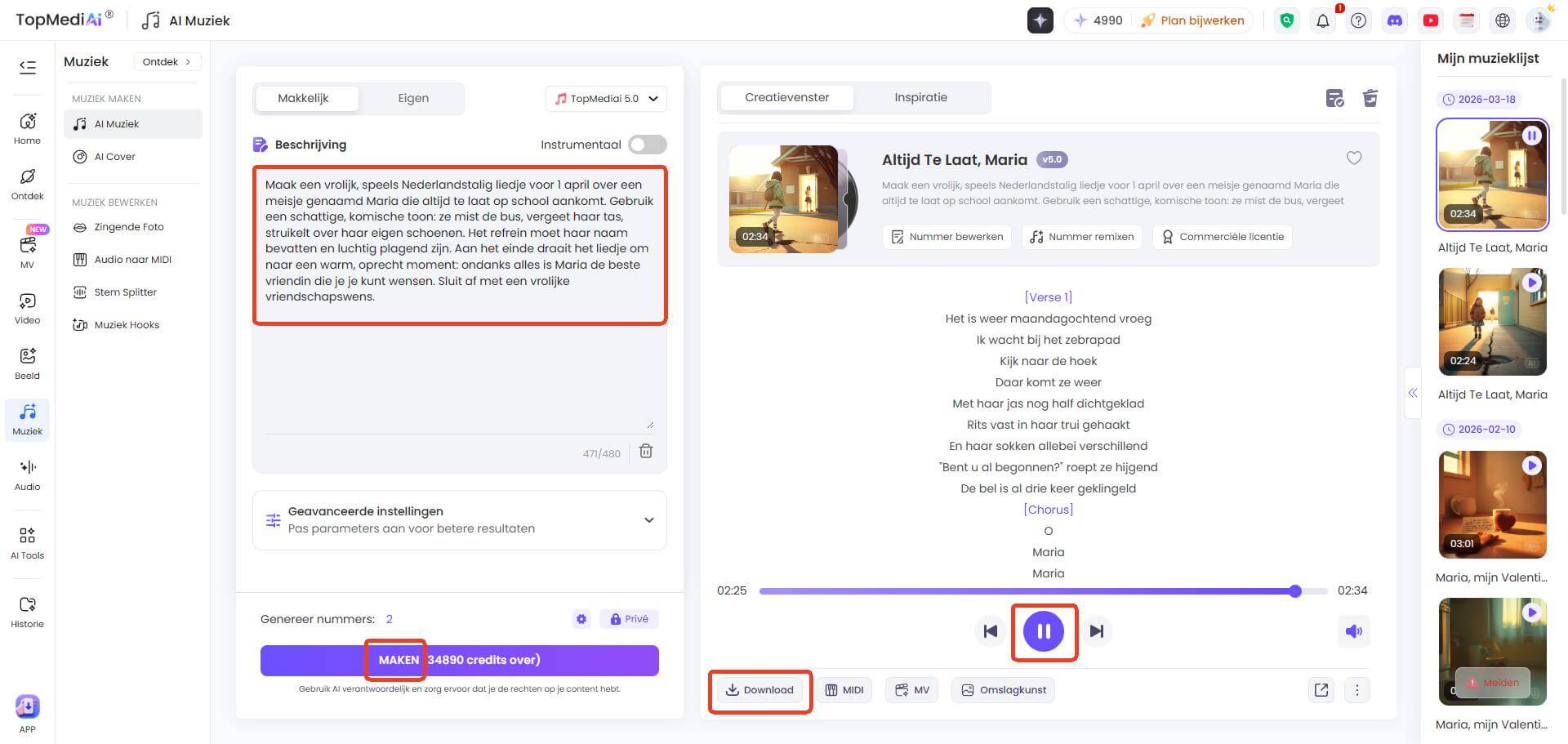Favorite the song with the heart icon

(1354, 158)
